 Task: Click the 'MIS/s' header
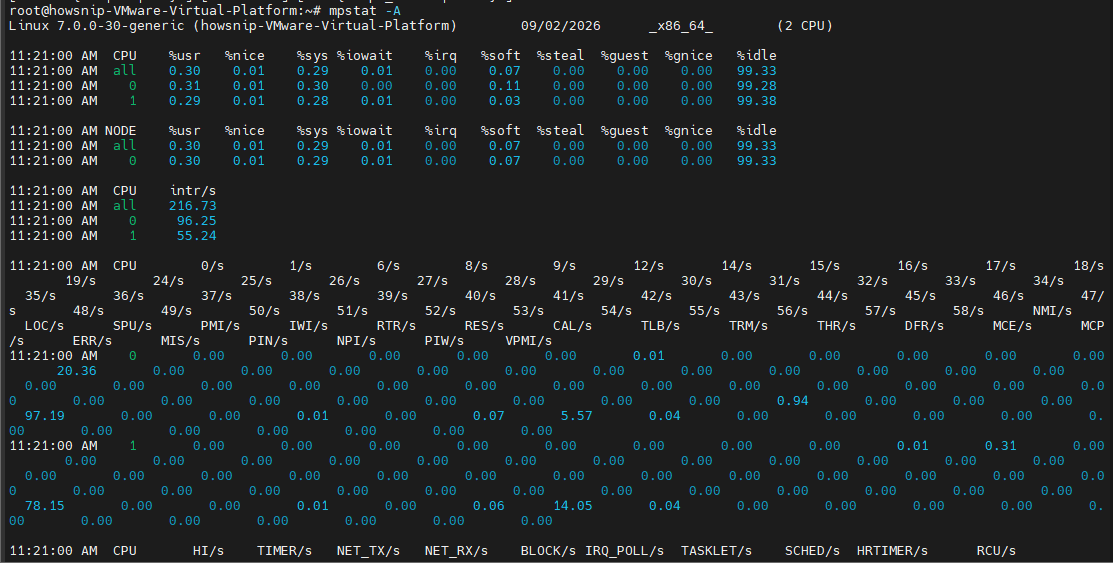tap(180, 341)
